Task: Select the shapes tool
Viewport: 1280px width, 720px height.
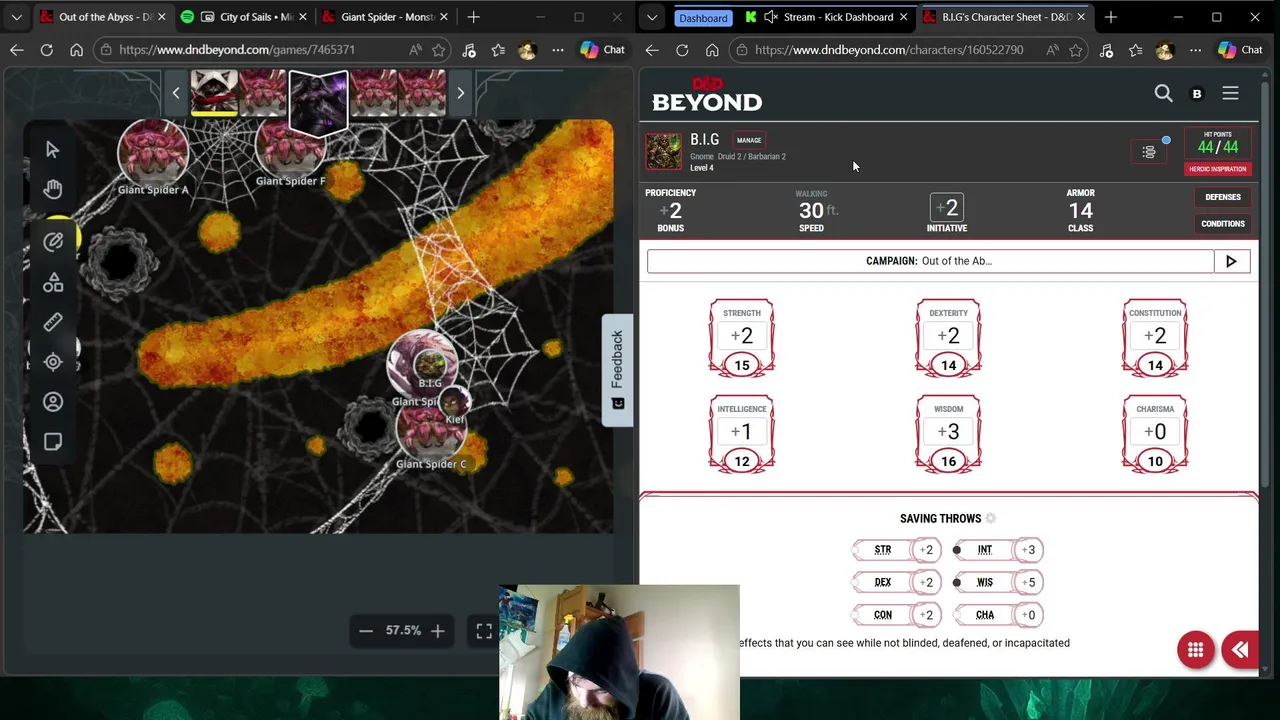Action: [x=53, y=284]
